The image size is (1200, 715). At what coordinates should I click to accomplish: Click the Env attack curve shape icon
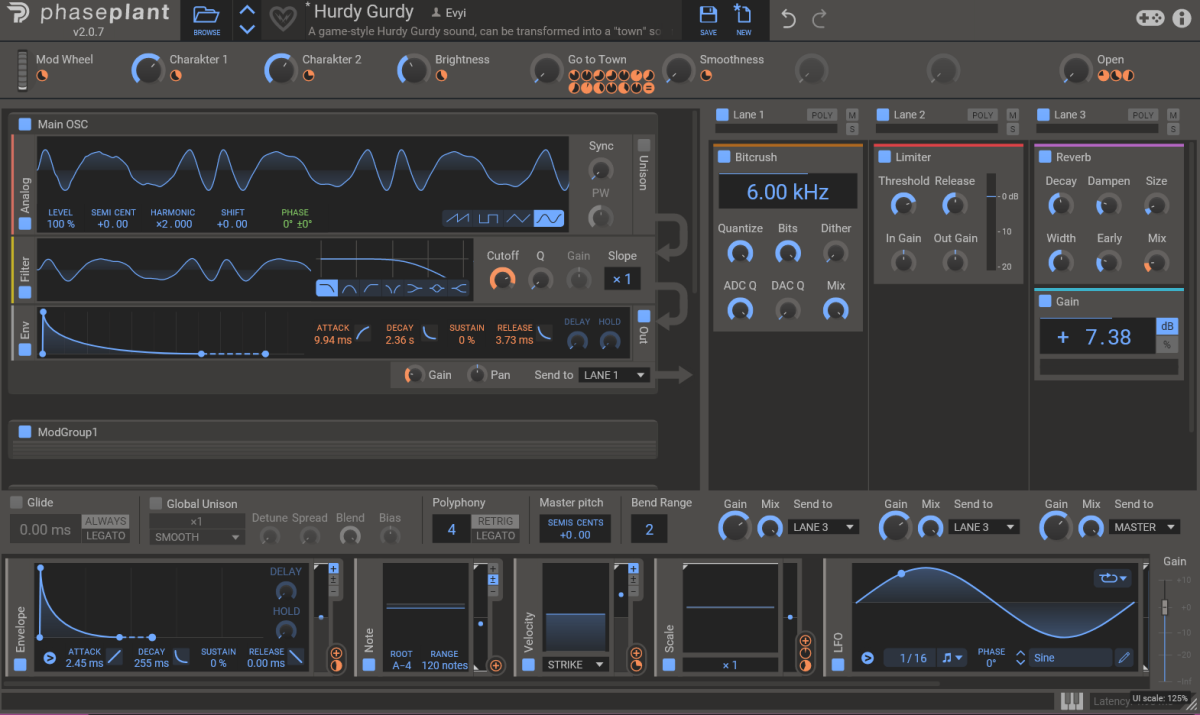[x=363, y=333]
